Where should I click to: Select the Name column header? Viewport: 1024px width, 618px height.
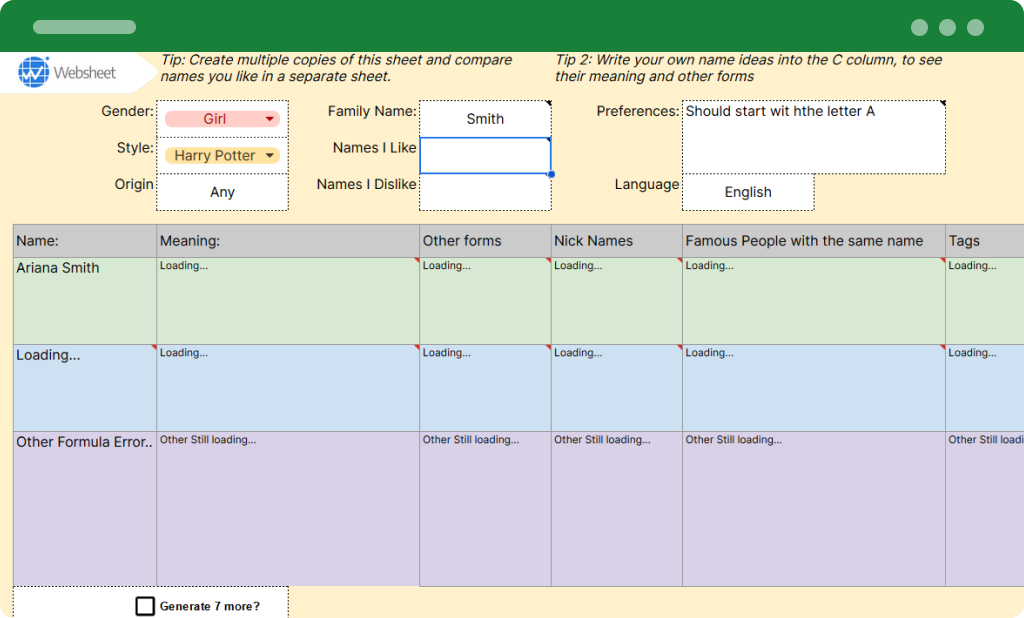coord(84,240)
